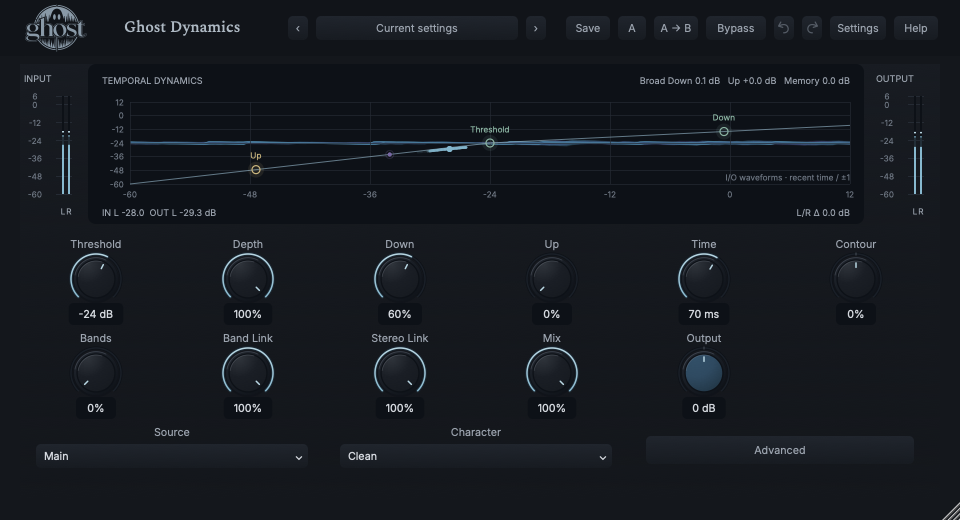Screen dimensions: 960x520
Task: Click the Depth 100% value field
Action: coord(247,314)
